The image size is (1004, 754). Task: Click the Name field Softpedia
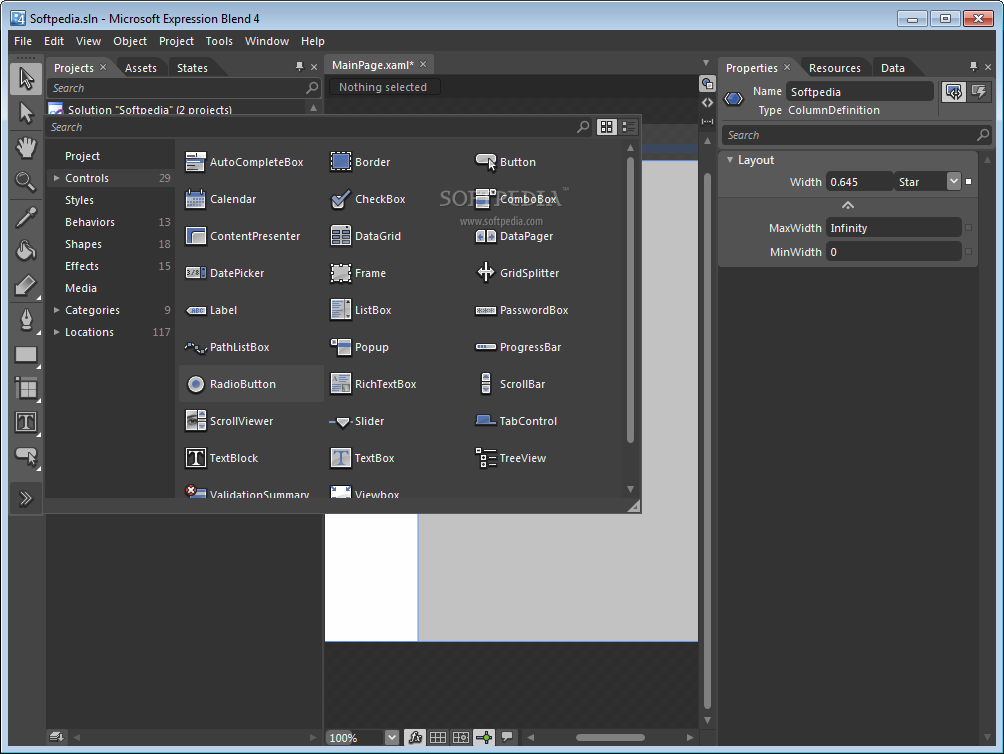pyautogui.click(x=859, y=92)
